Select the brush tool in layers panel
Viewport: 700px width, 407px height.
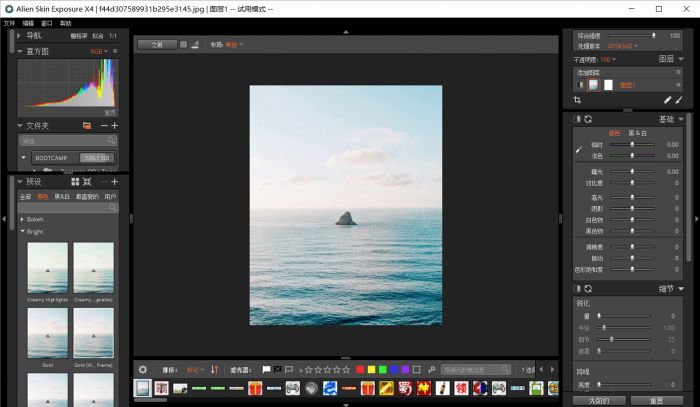click(679, 100)
